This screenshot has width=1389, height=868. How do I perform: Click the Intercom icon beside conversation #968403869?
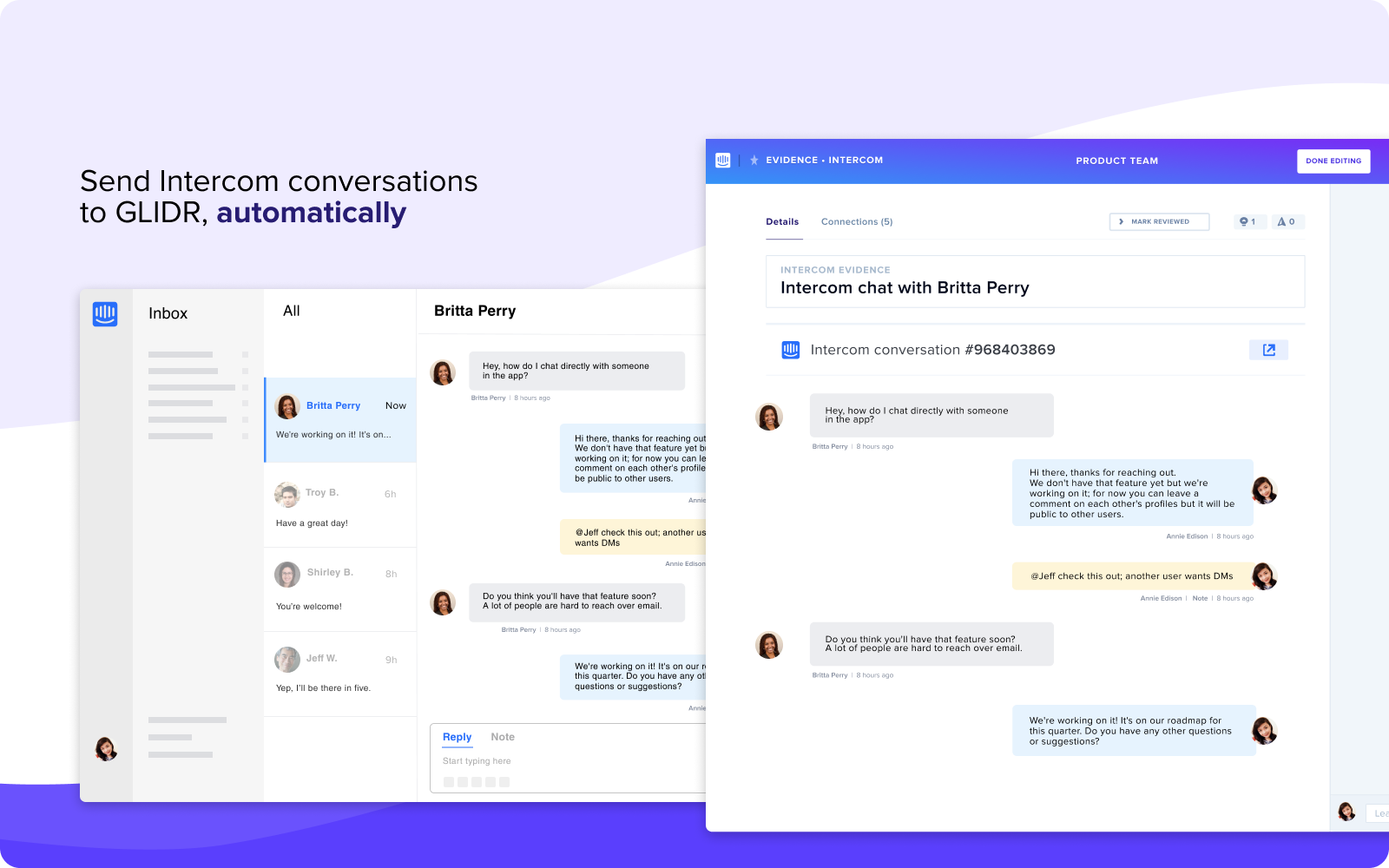791,350
